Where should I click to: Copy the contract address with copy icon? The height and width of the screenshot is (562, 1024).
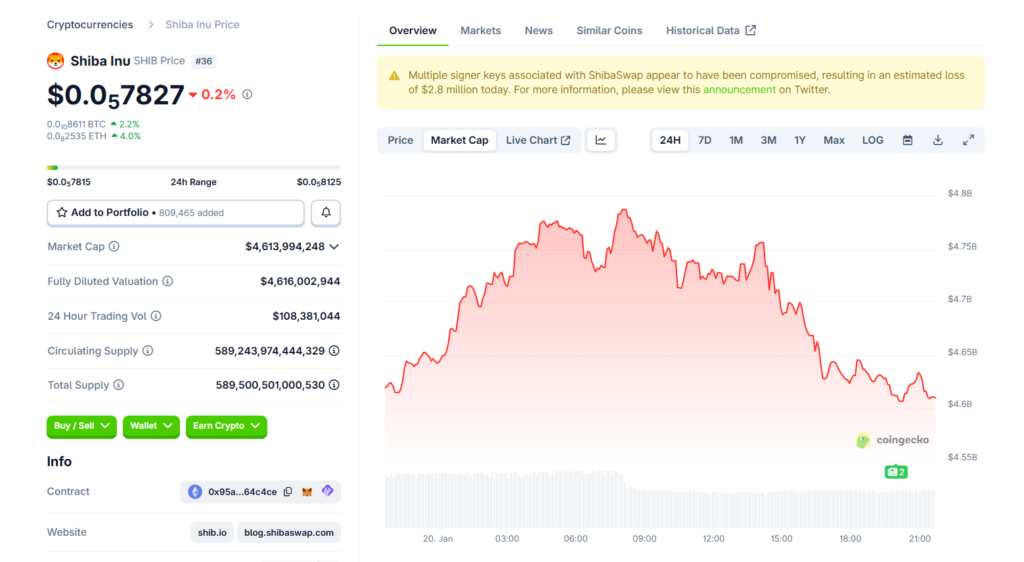[x=288, y=492]
